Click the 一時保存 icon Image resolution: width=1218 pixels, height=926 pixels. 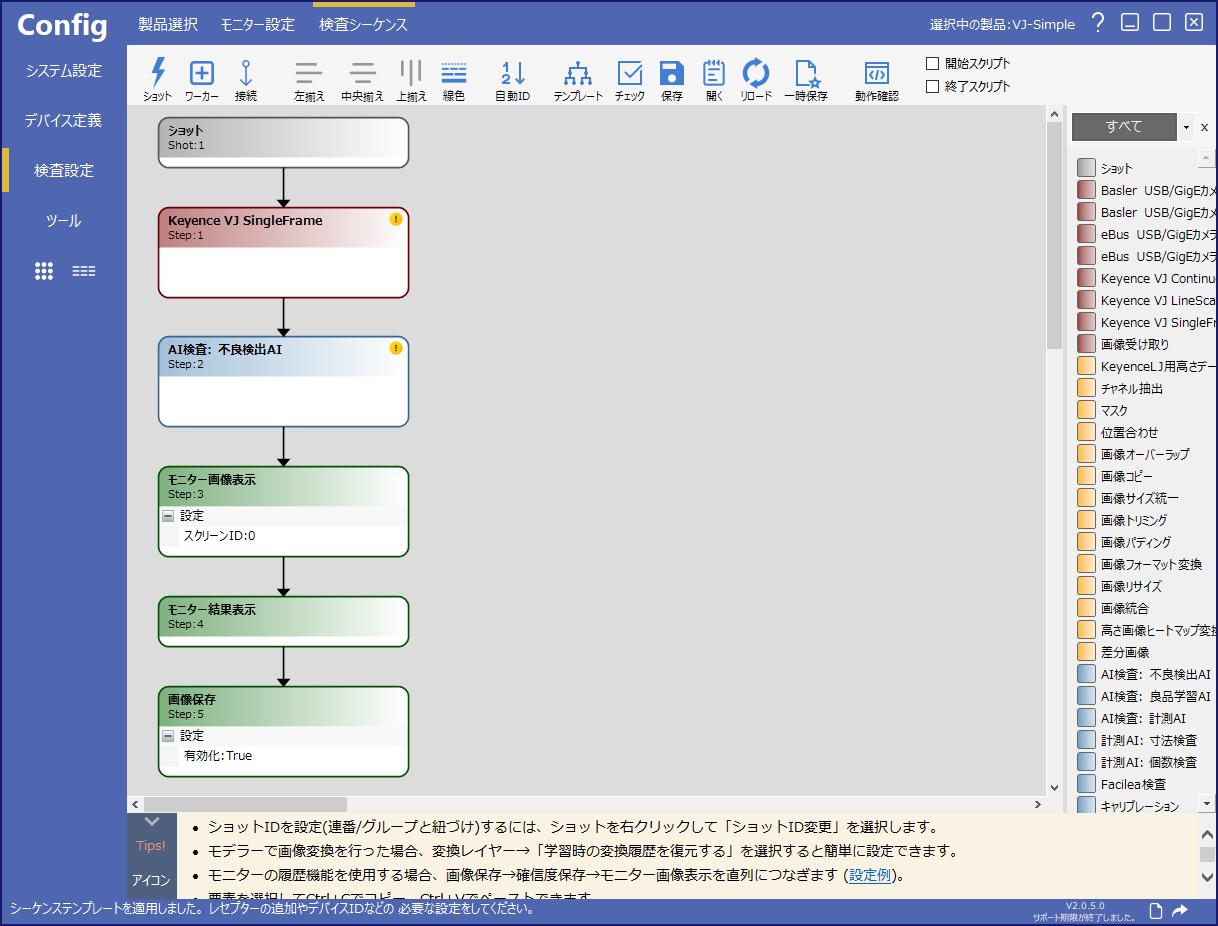pyautogui.click(x=806, y=73)
